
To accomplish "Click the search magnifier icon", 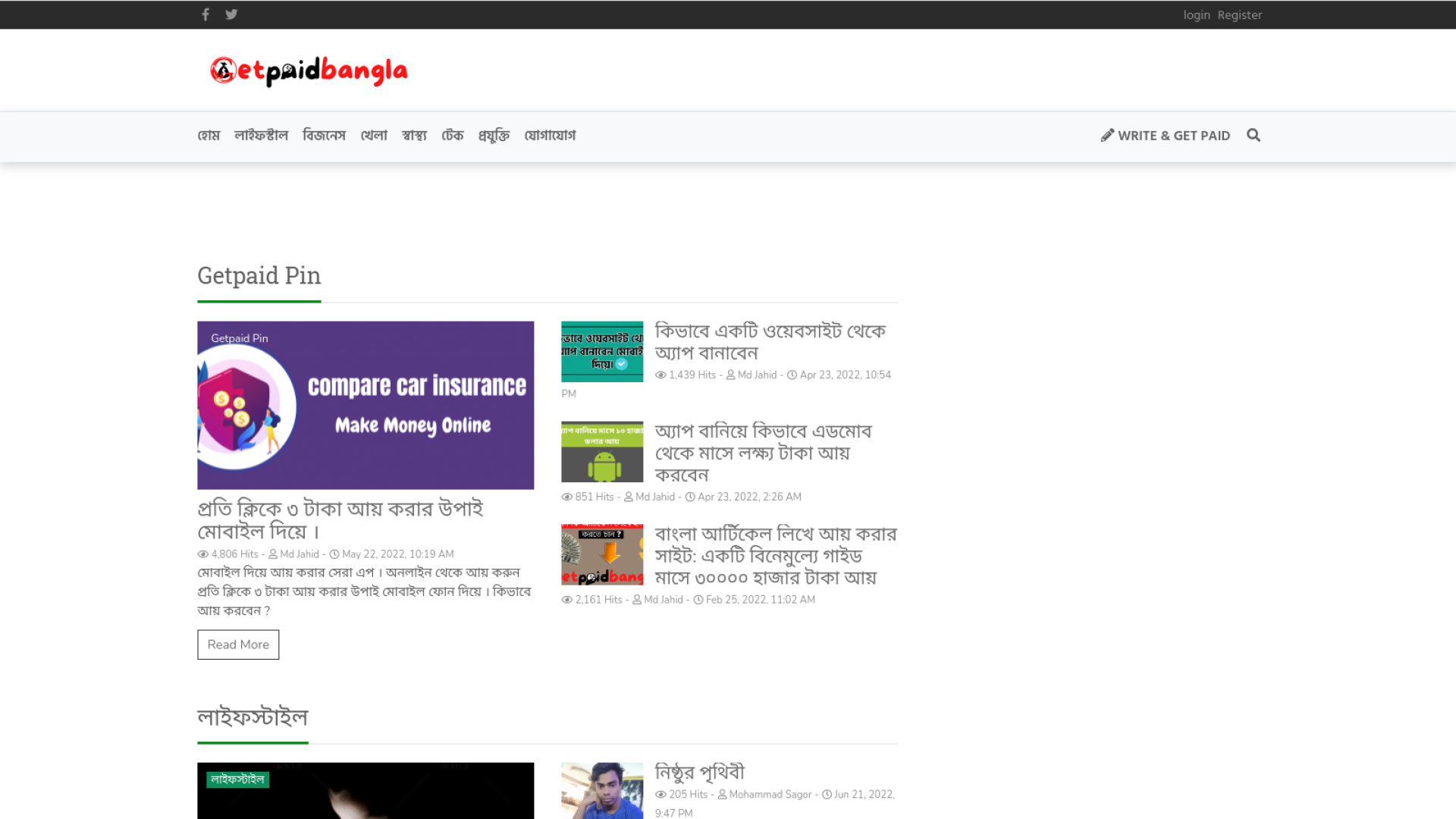I will coord(1254,135).
